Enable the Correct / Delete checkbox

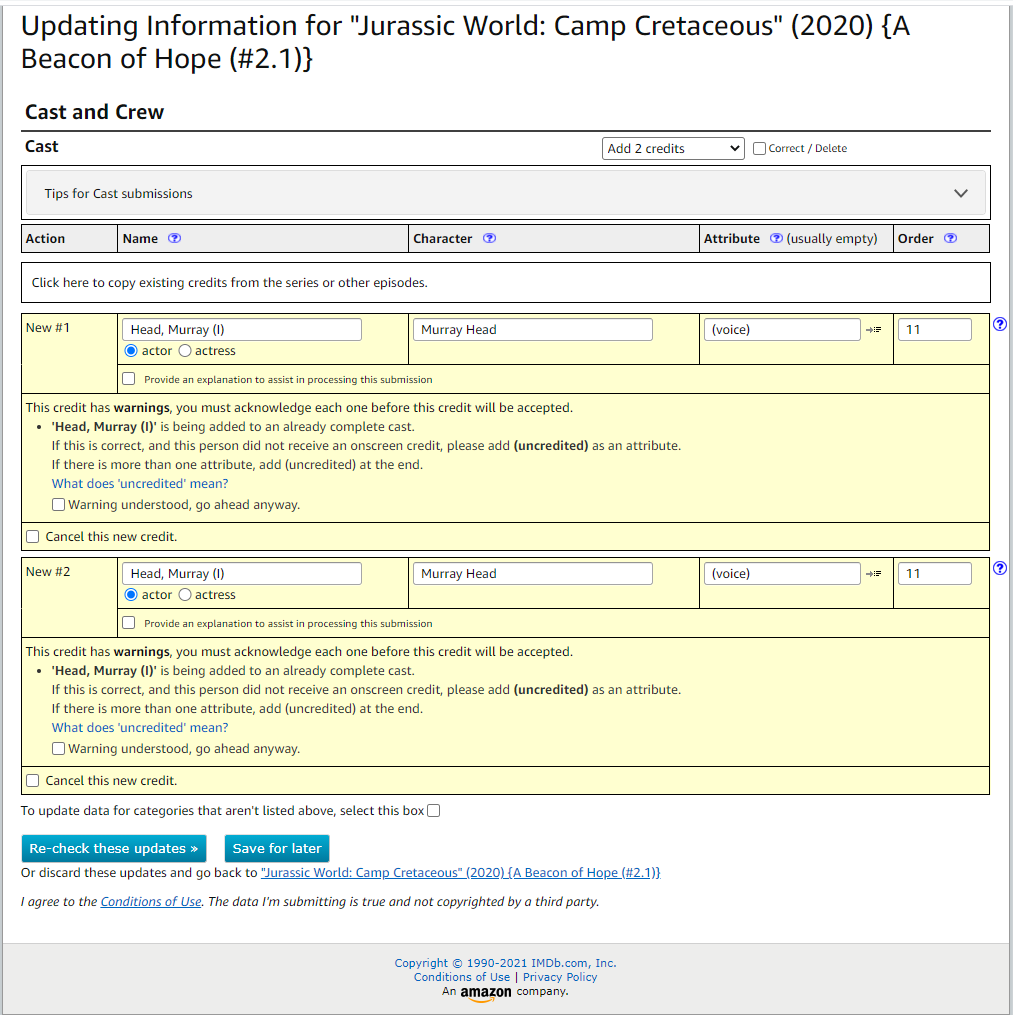[760, 149]
